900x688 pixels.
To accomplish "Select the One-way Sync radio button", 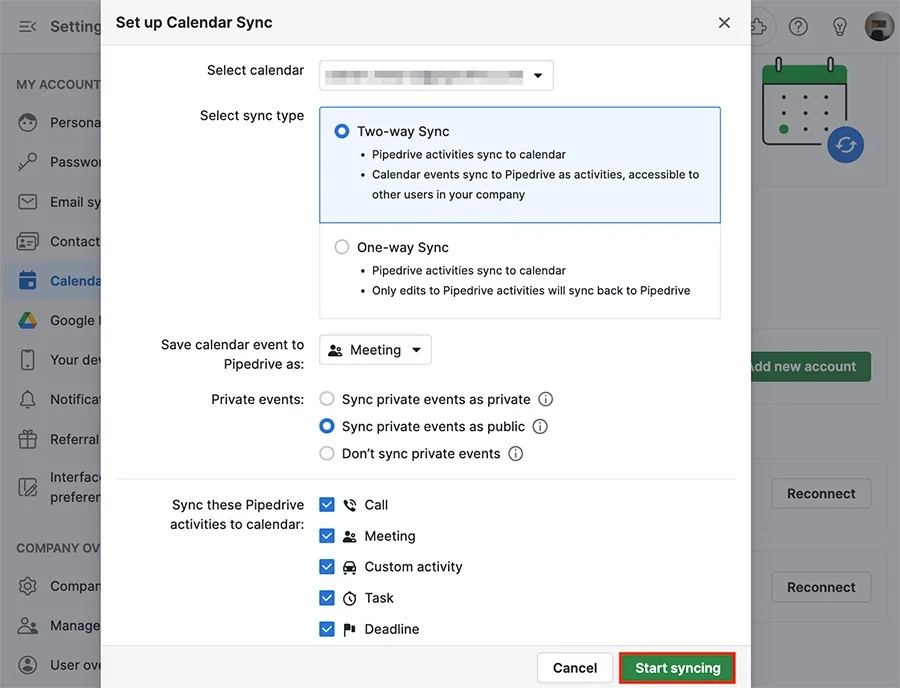I will pyautogui.click(x=342, y=247).
